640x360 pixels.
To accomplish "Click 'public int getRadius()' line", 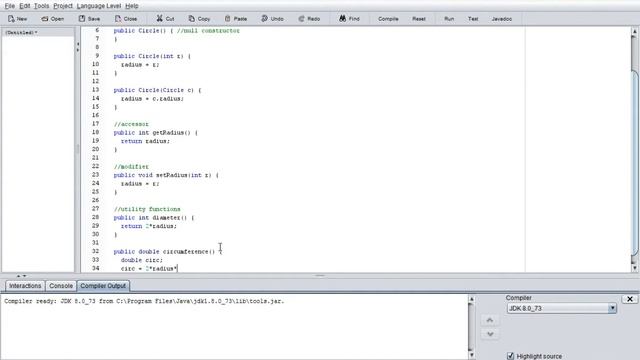I will [x=156, y=133].
